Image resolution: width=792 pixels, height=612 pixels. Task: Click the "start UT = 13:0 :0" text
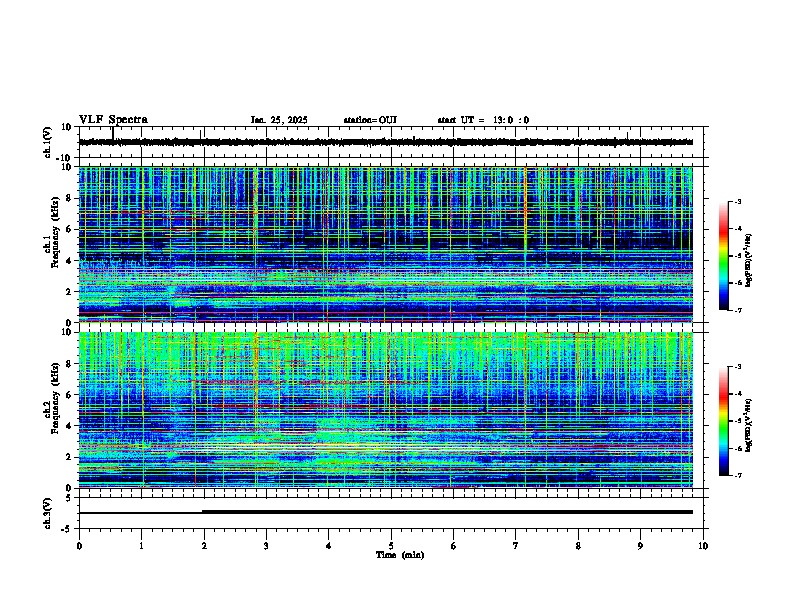click(x=483, y=120)
